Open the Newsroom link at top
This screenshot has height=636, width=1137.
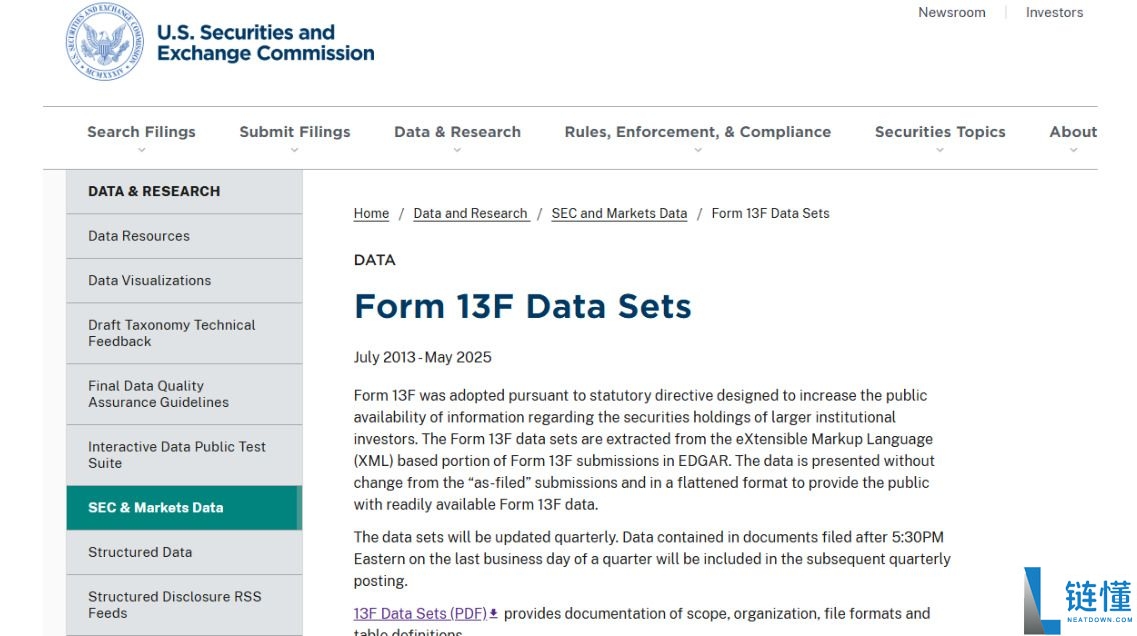951,13
